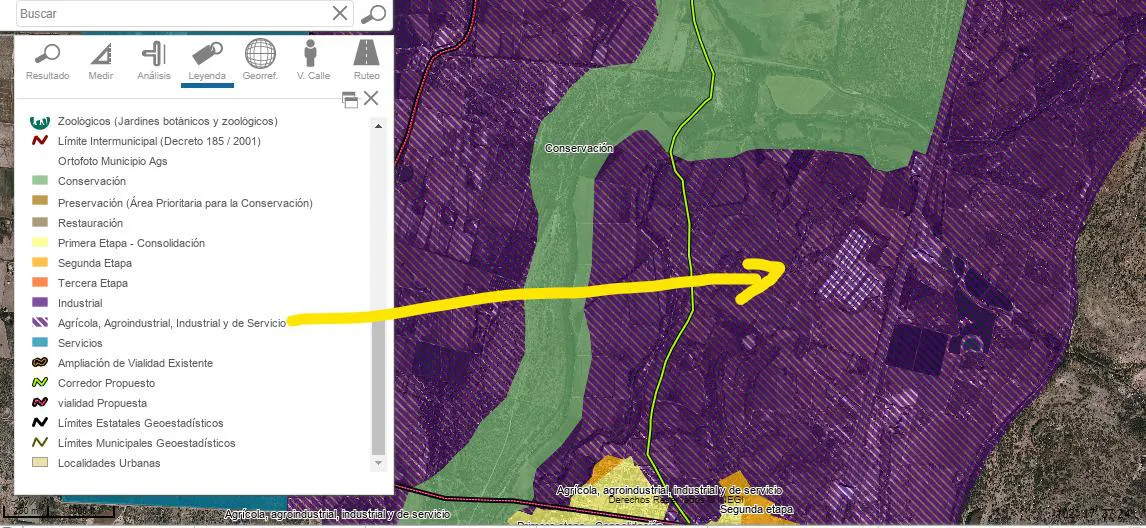The width and height of the screenshot is (1146, 528).
Task: Click inside the Buscar search box
Action: [x=174, y=13]
